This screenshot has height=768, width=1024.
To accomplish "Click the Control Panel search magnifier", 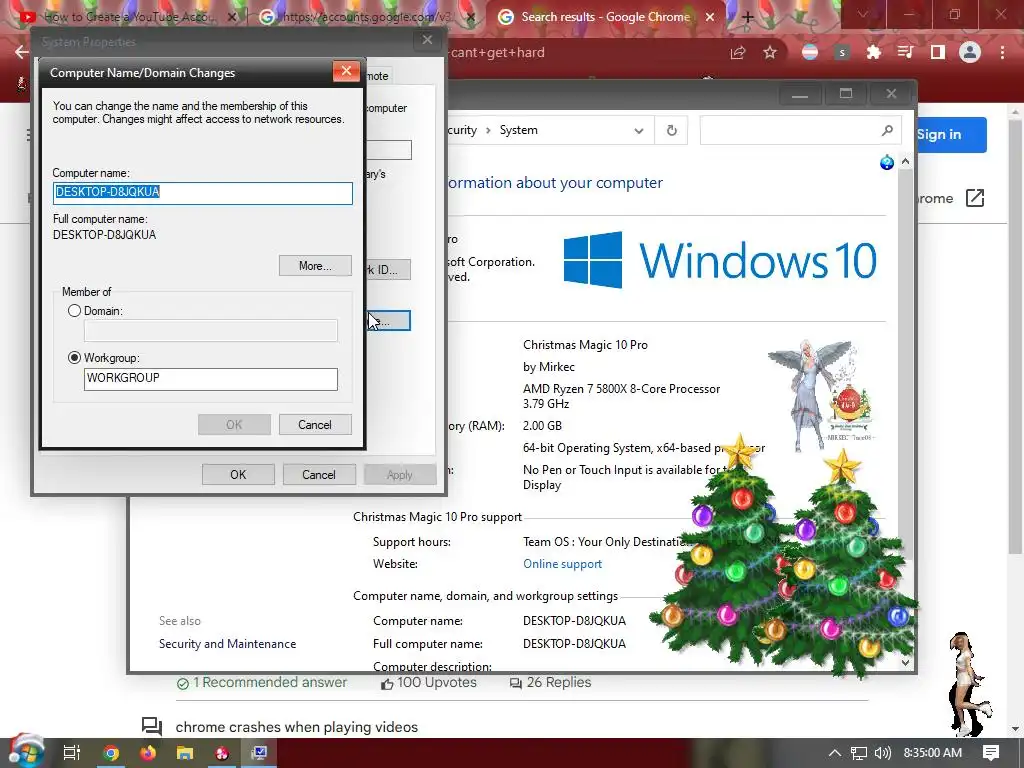I will pyautogui.click(x=887, y=130).
